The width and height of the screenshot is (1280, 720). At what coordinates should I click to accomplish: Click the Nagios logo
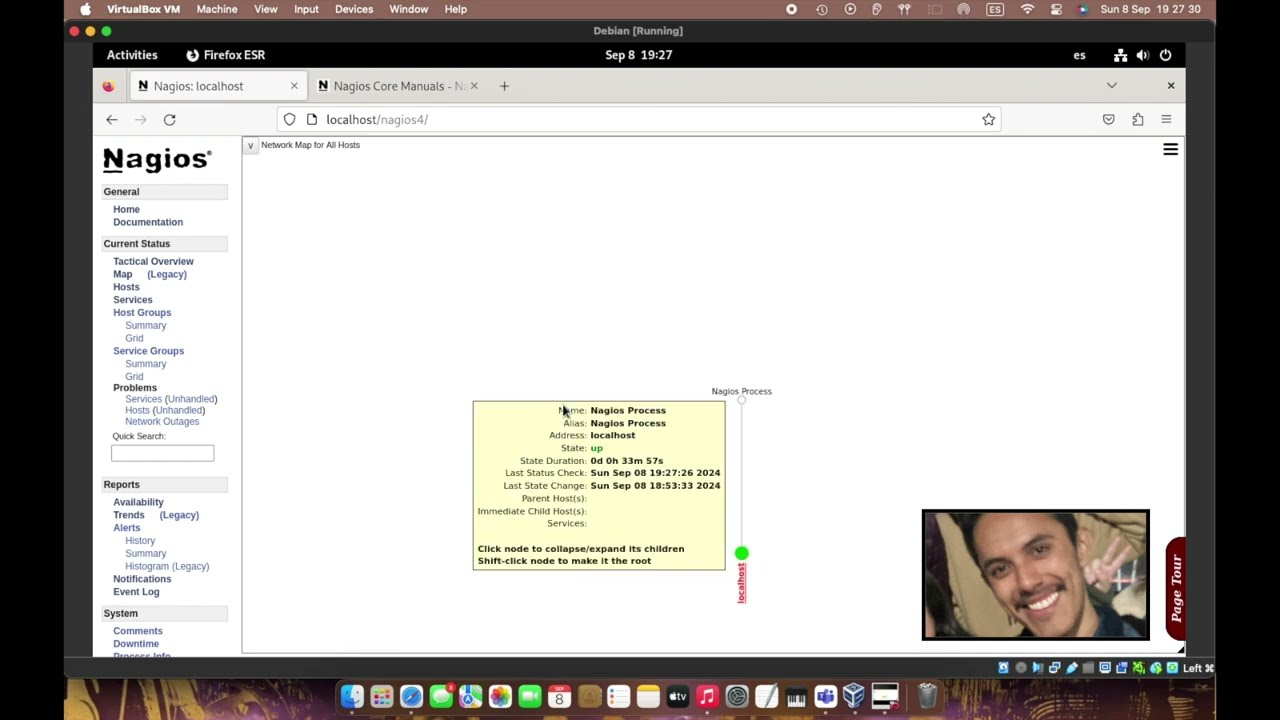tap(157, 160)
